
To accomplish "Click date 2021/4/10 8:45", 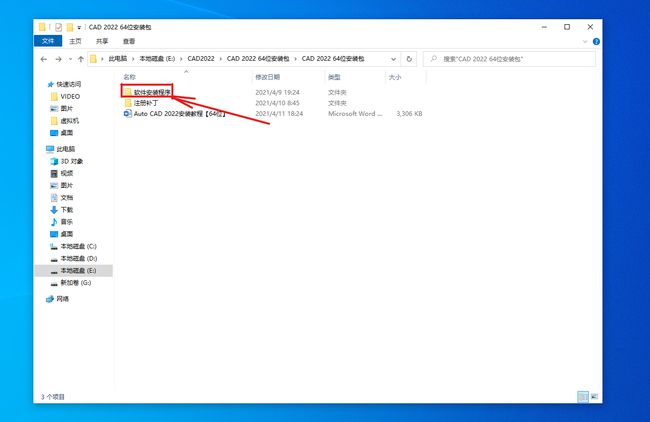I will pos(277,103).
